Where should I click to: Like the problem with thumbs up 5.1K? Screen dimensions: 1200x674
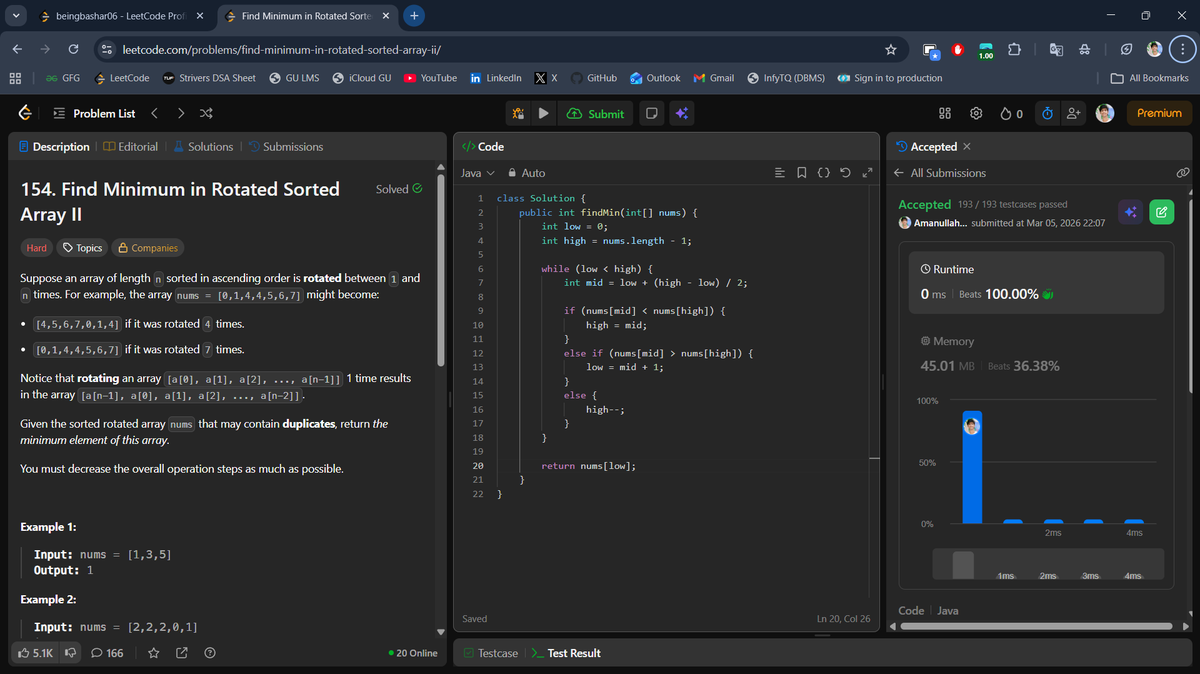coord(36,653)
